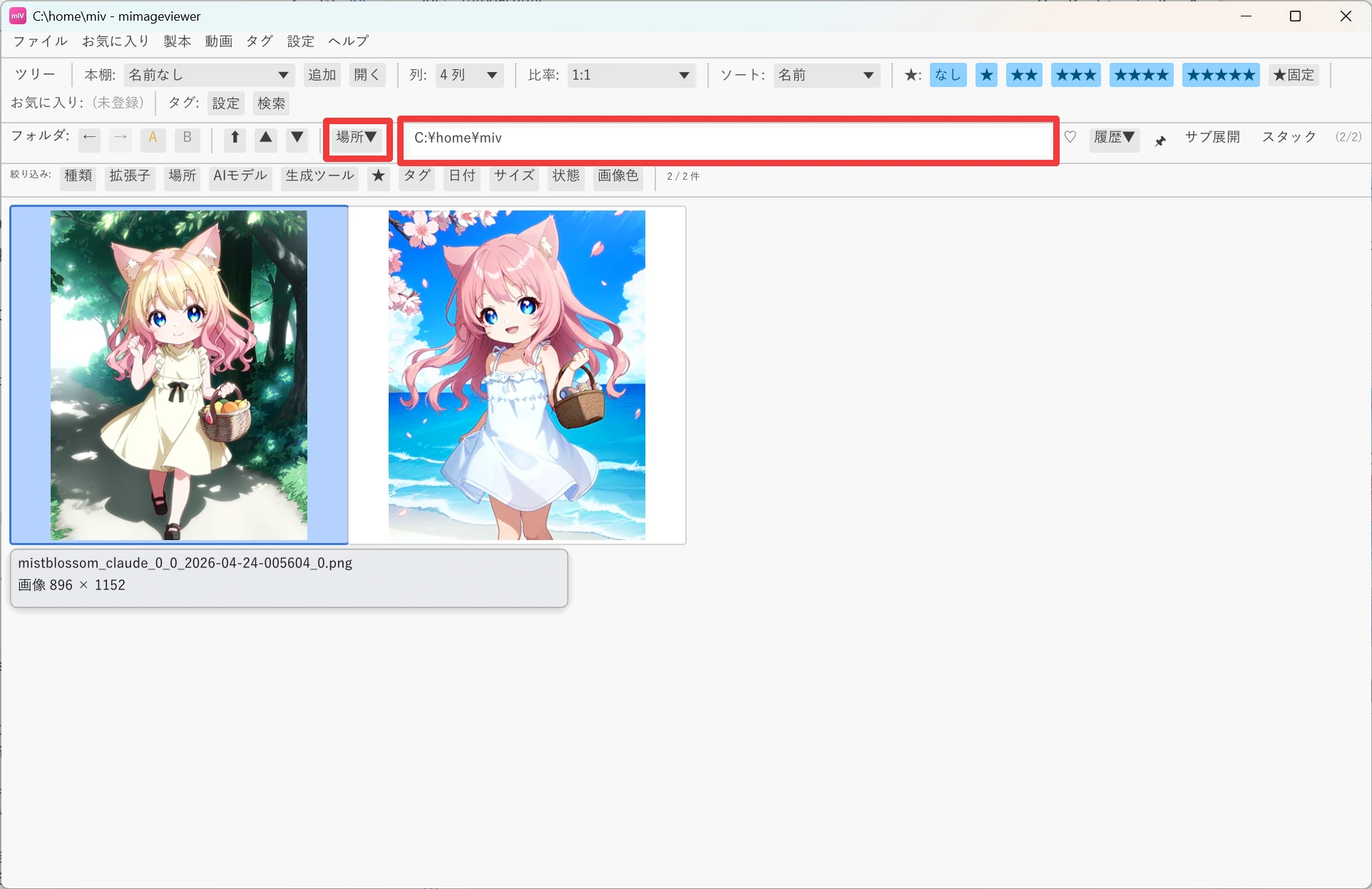
Task: Filter by 種類 type
Action: [x=78, y=176]
